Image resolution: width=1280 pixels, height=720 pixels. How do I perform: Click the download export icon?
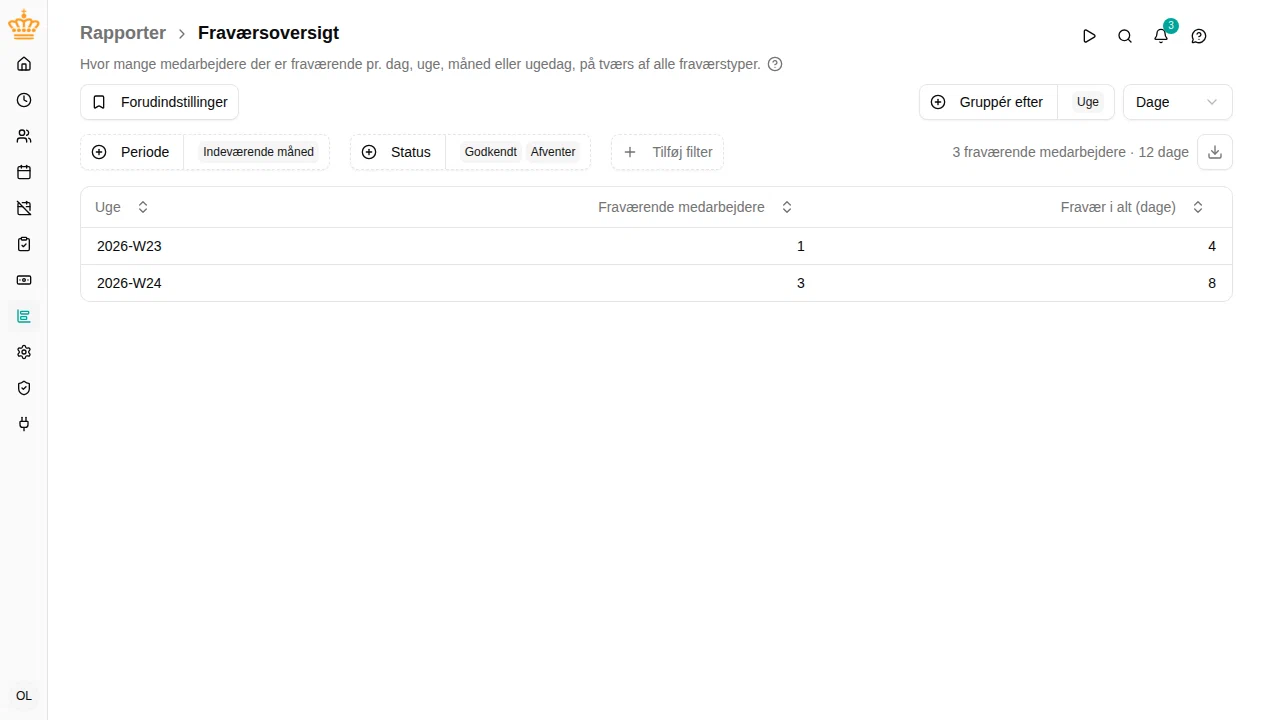[1215, 152]
